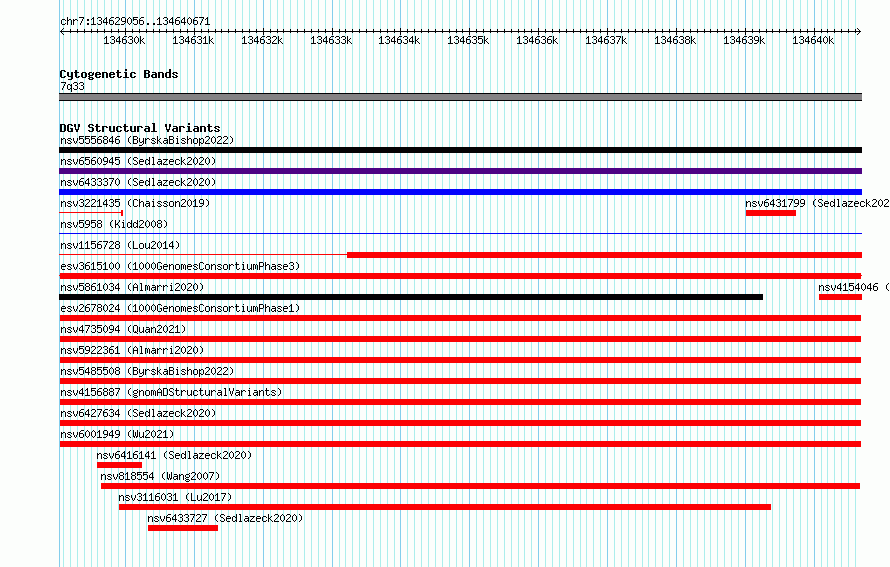Click the gray 7q33 cytogenetic band
Screen dimensions: 890x567
pos(460,97)
